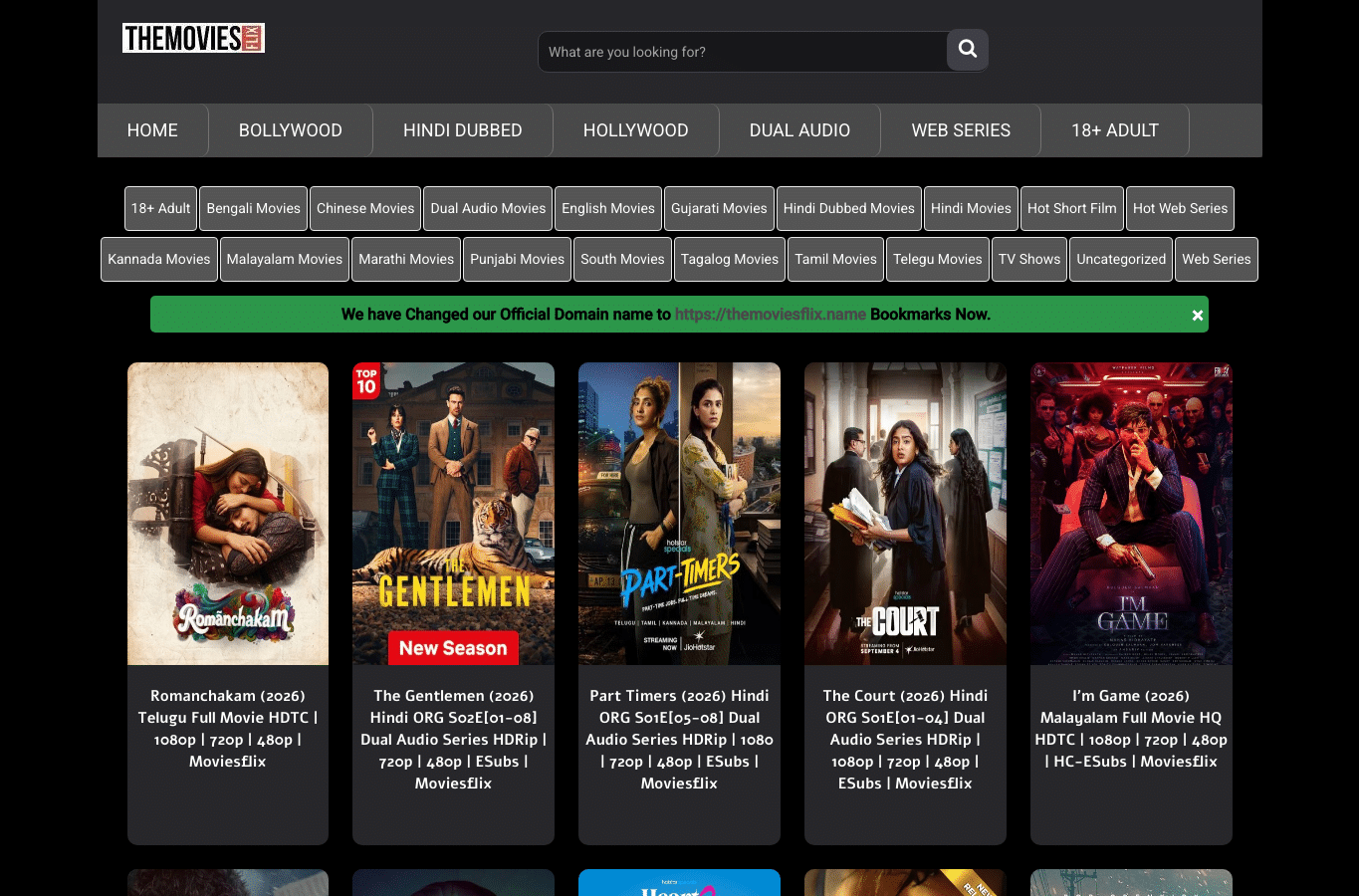Select Hindi Dubbed Movies category tag
Screen dimensions: 1359x896
click(x=849, y=208)
